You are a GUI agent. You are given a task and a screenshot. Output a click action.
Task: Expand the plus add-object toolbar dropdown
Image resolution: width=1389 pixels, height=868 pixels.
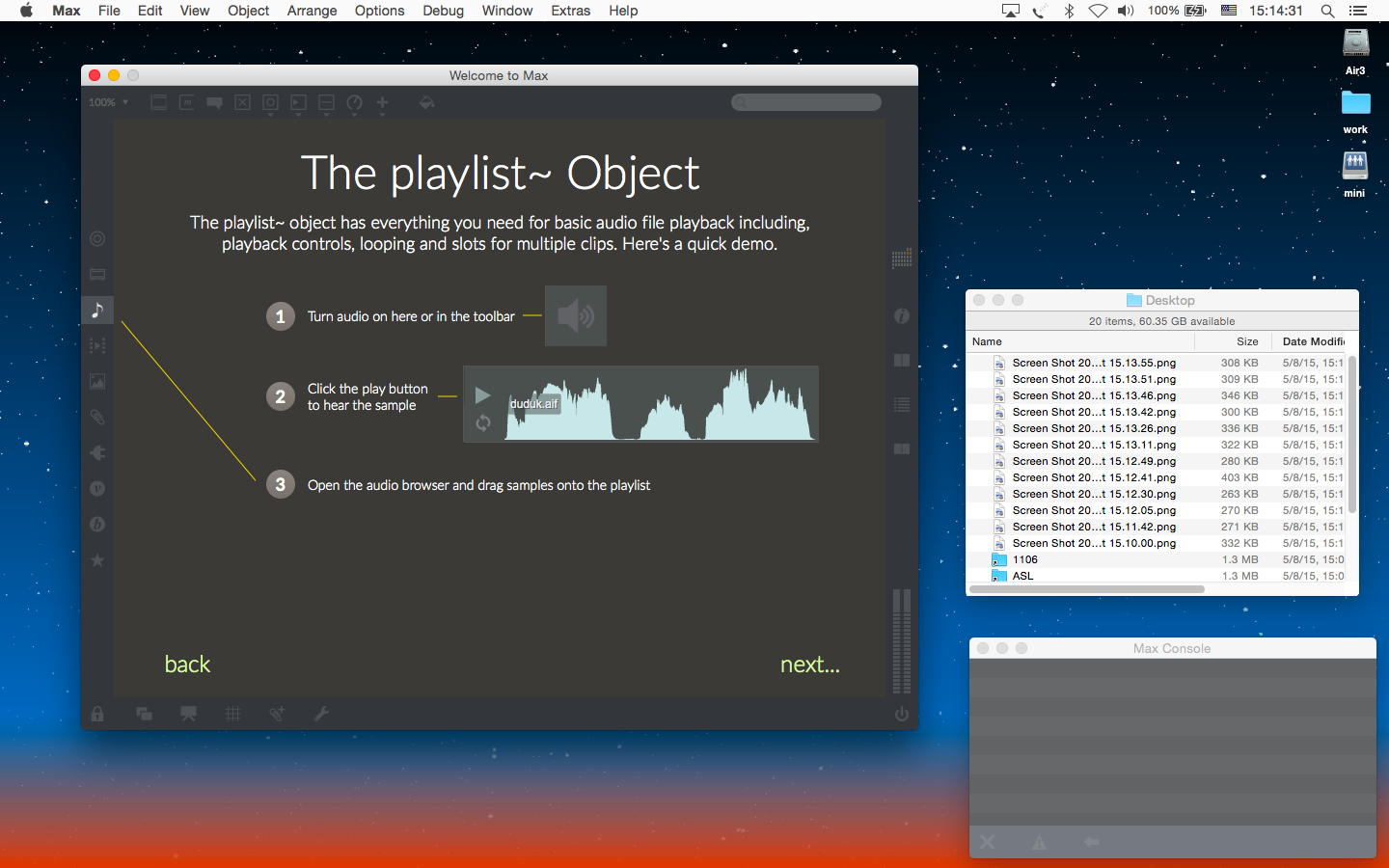coord(382,104)
